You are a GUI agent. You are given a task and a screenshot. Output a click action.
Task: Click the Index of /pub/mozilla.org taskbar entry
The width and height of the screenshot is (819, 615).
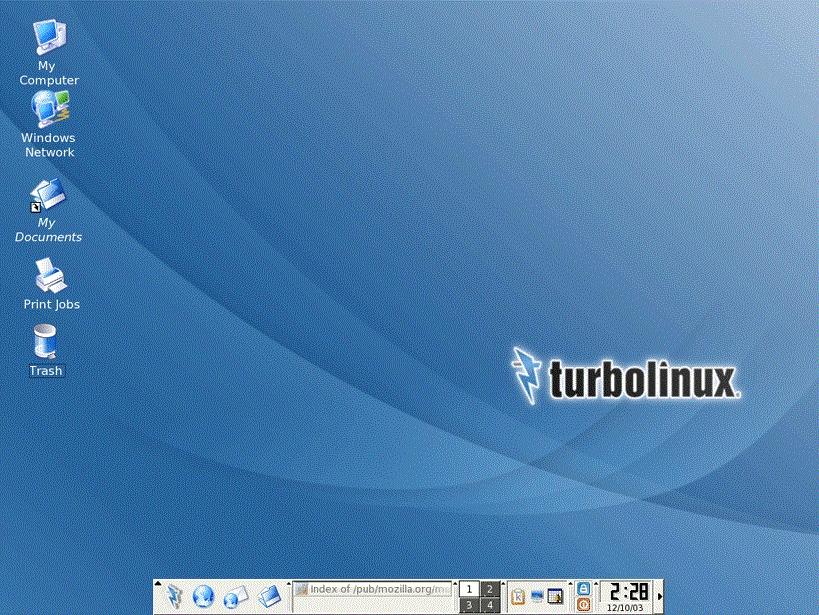[372, 589]
